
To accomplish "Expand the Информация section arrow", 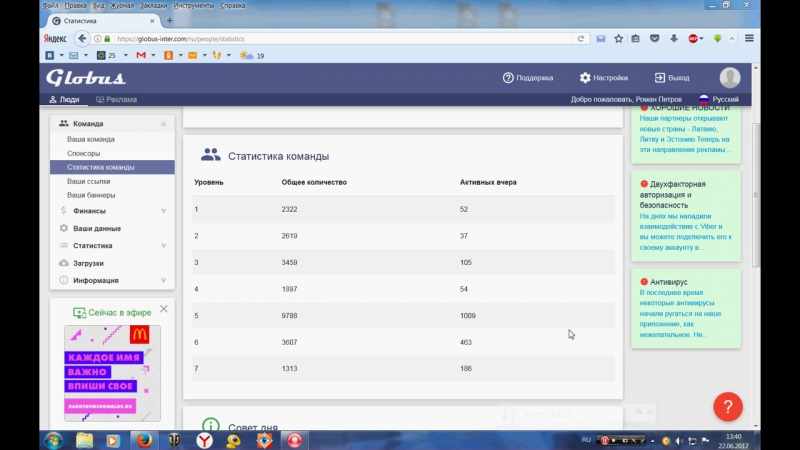I will coord(163,280).
